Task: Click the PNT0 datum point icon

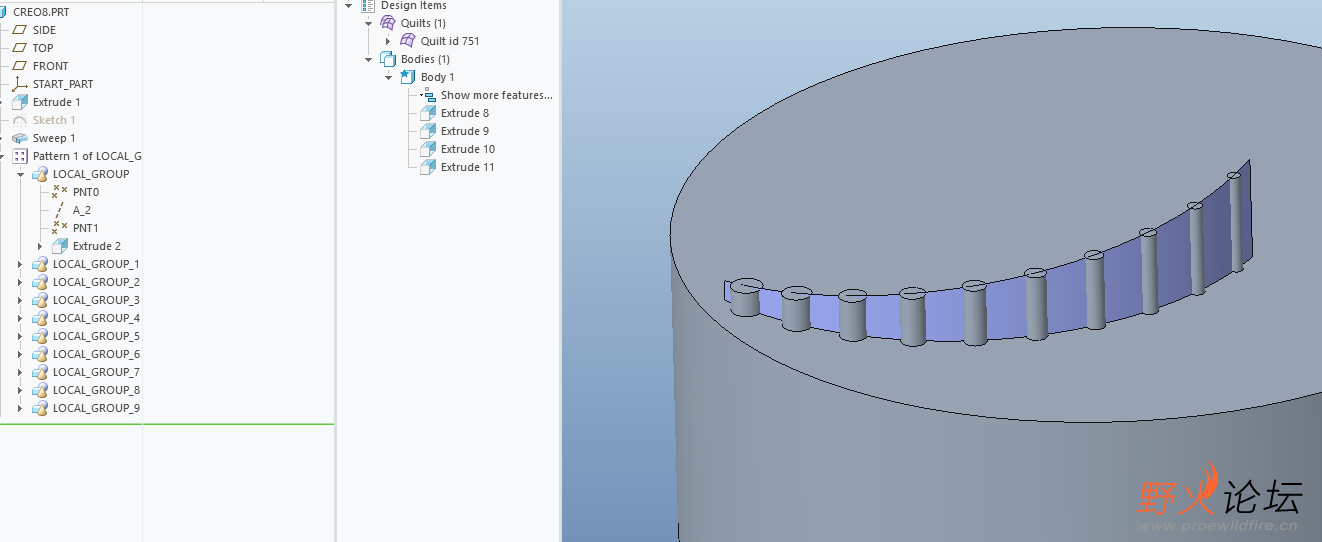Action: pyautogui.click(x=59, y=192)
